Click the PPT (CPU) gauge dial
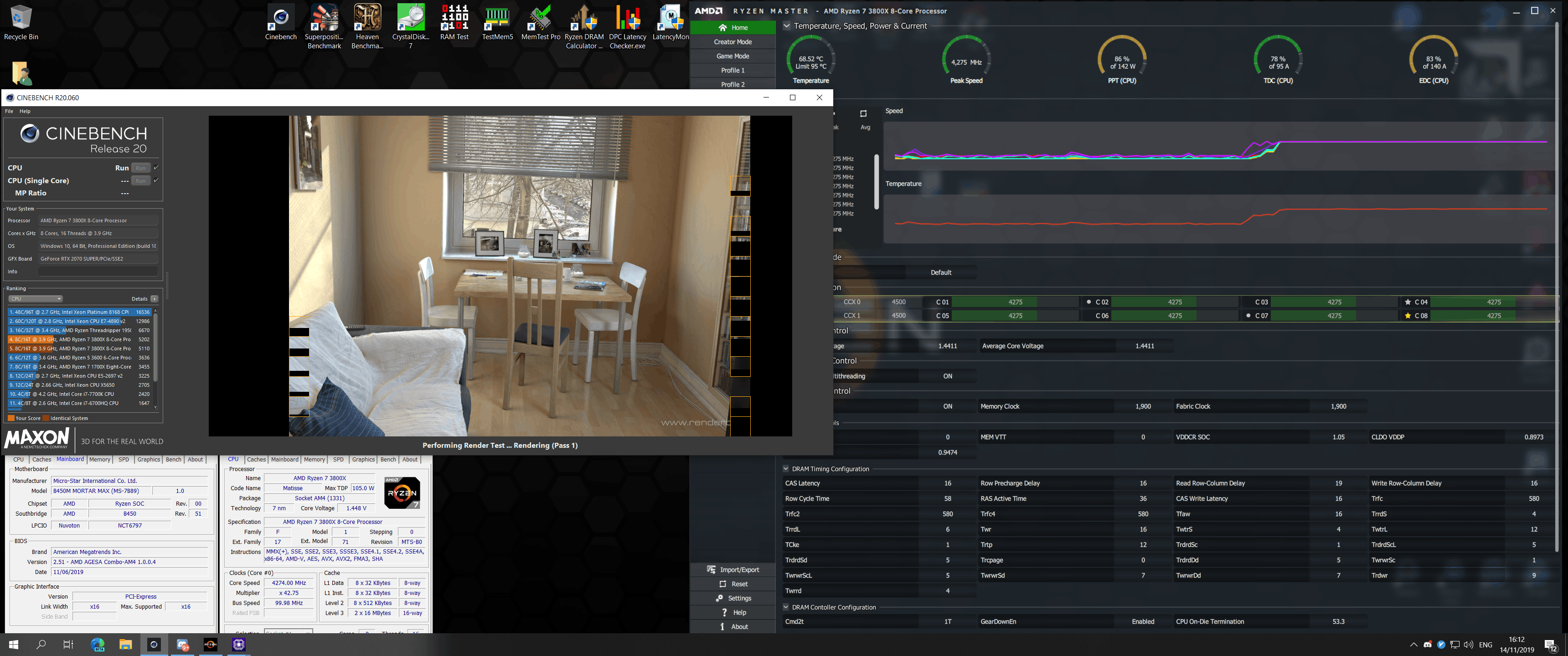1568x656 pixels. 1122,60
